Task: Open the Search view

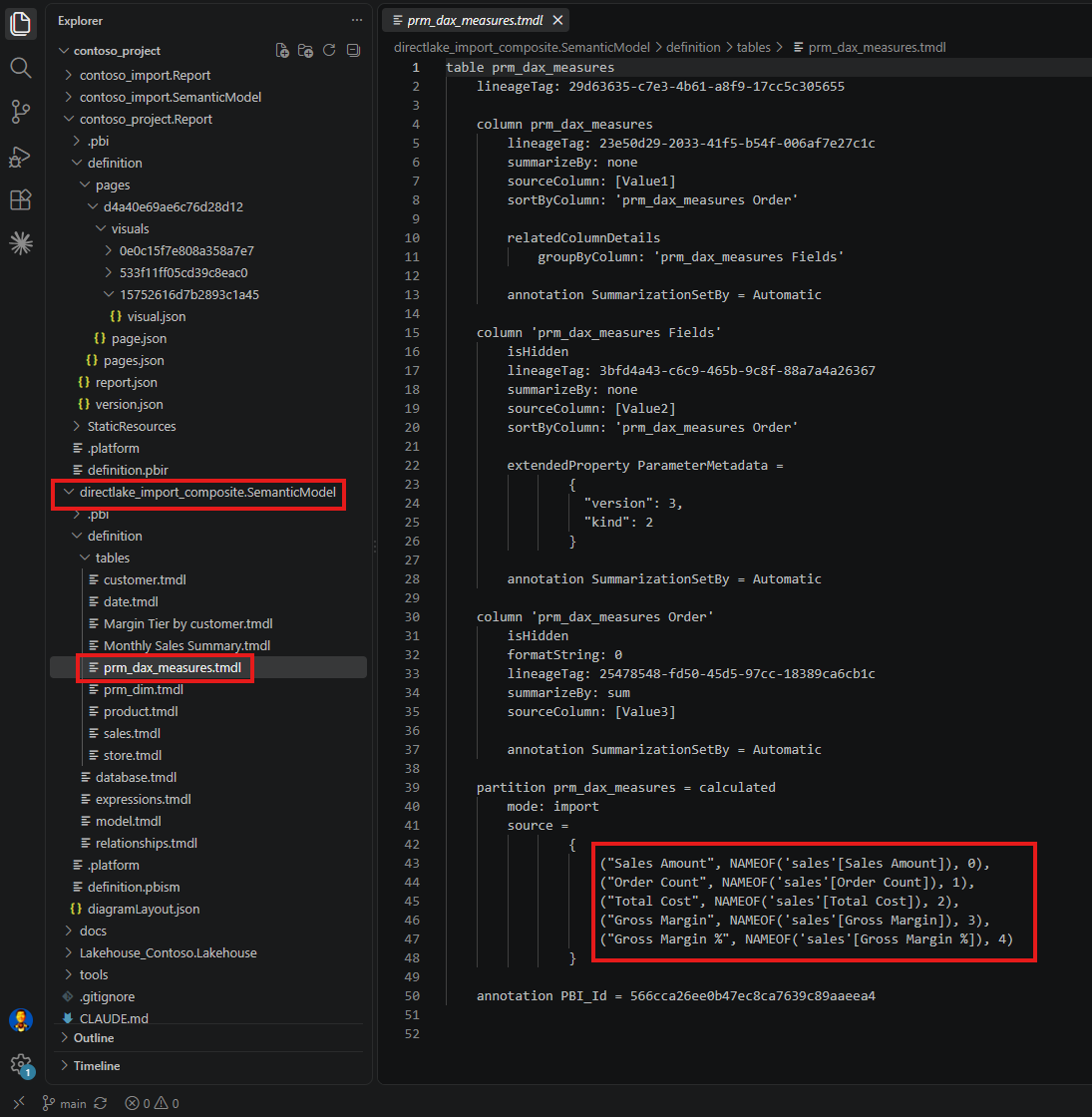Action: (21, 68)
